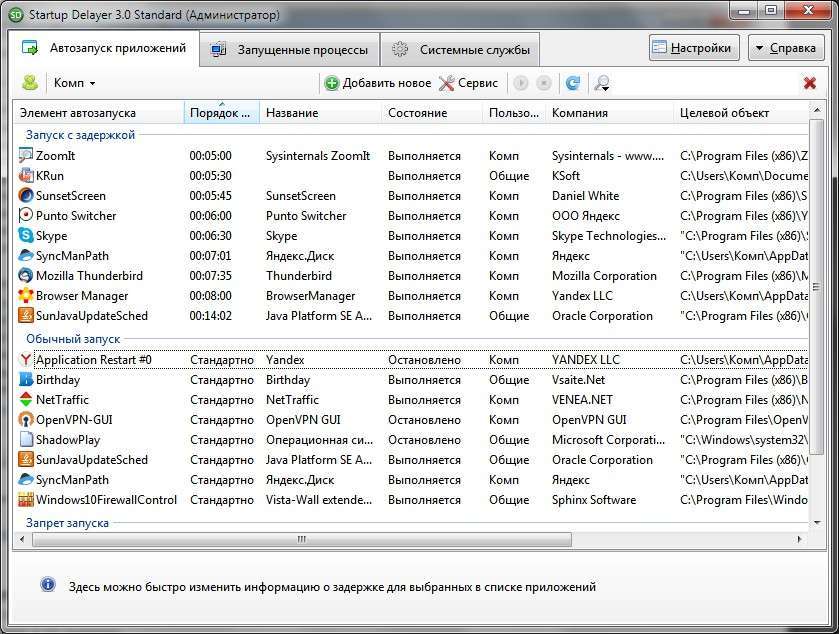Click Vista-Wall extende... name cell

click(319, 500)
